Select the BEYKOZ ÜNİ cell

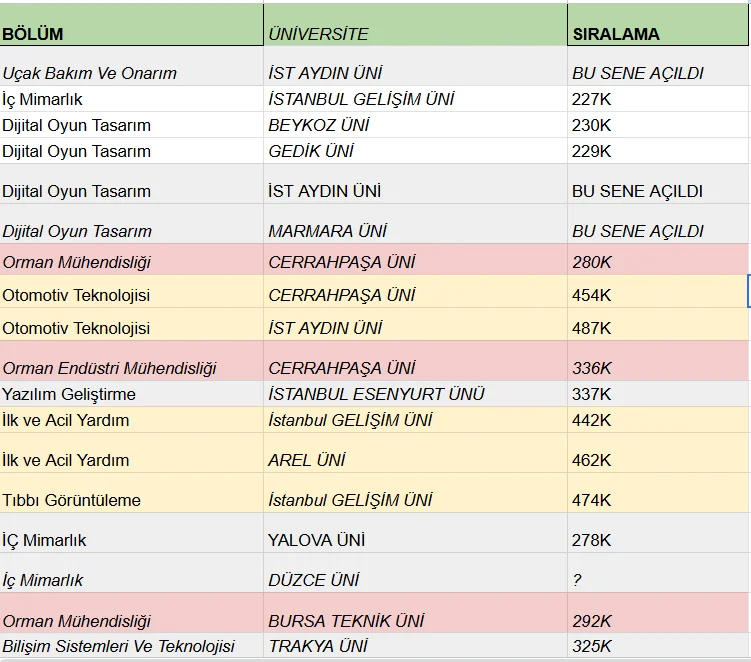click(x=415, y=125)
